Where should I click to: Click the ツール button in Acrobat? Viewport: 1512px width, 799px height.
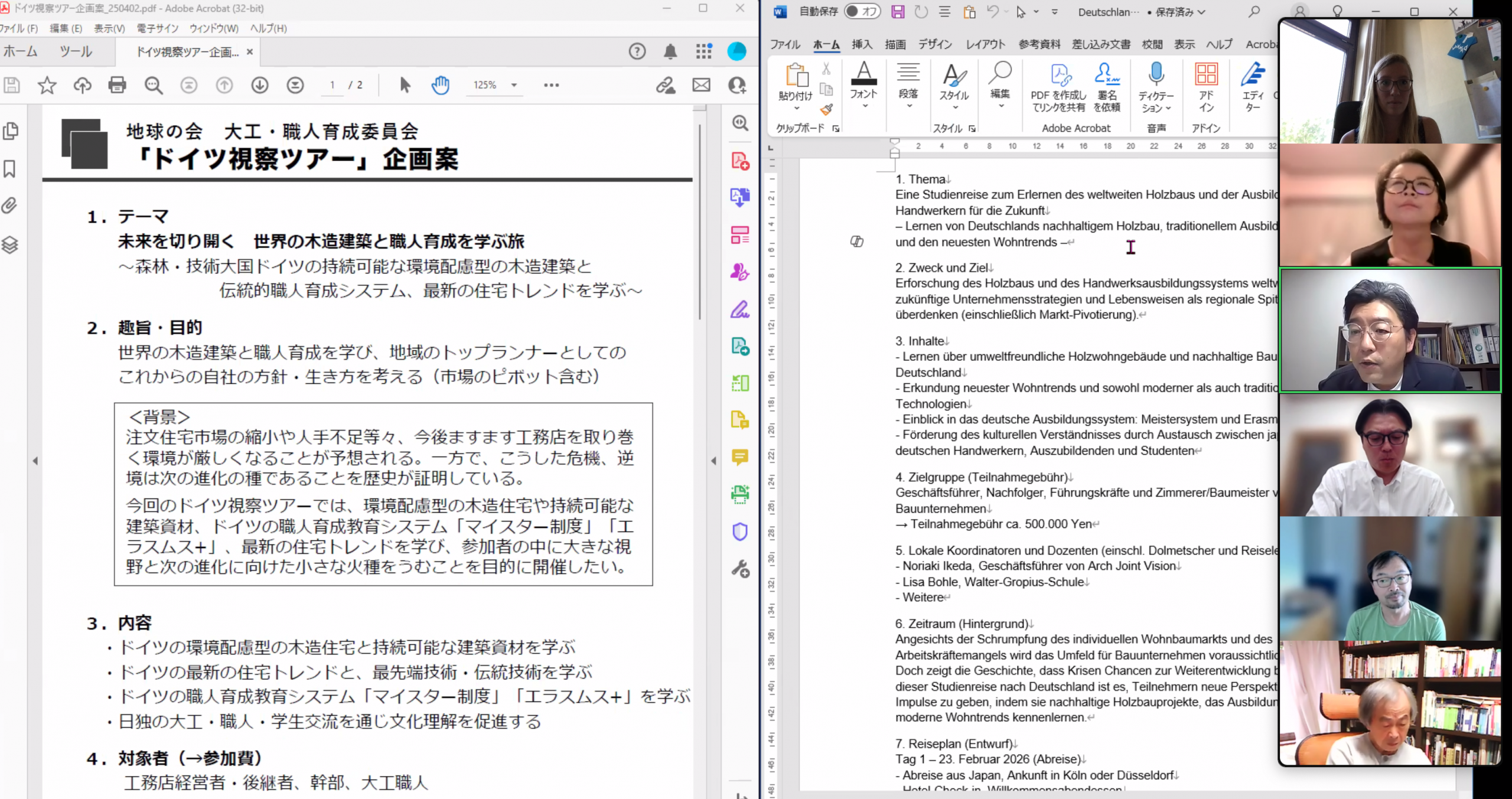click(x=76, y=52)
